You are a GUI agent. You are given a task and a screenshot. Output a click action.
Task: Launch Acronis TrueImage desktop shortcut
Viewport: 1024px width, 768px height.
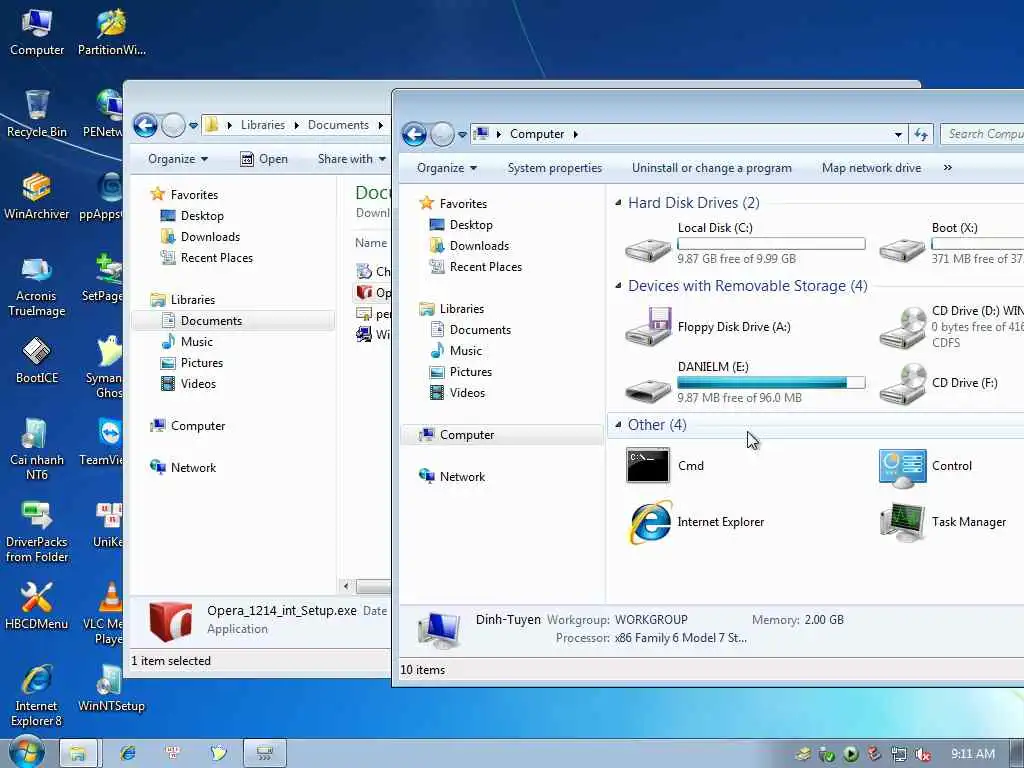coord(37,286)
